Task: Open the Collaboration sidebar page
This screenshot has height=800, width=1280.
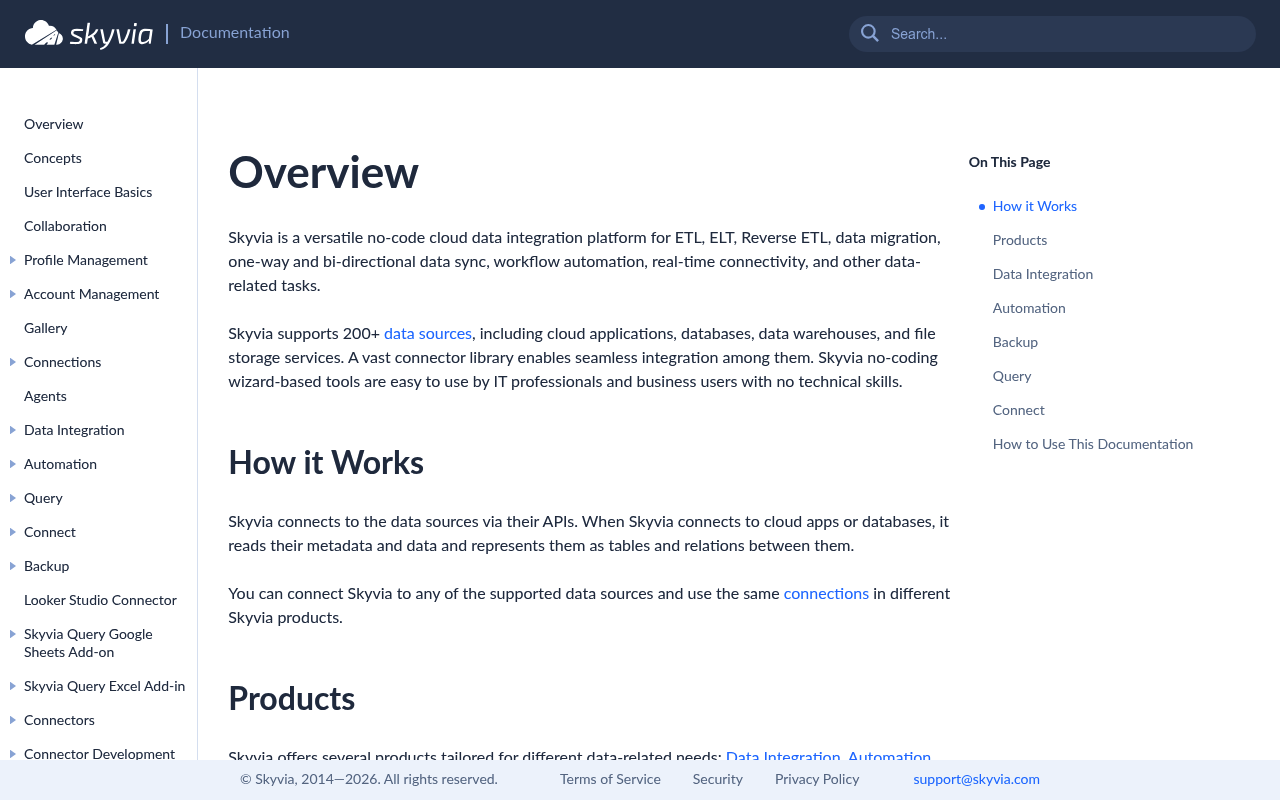Action: (65, 226)
